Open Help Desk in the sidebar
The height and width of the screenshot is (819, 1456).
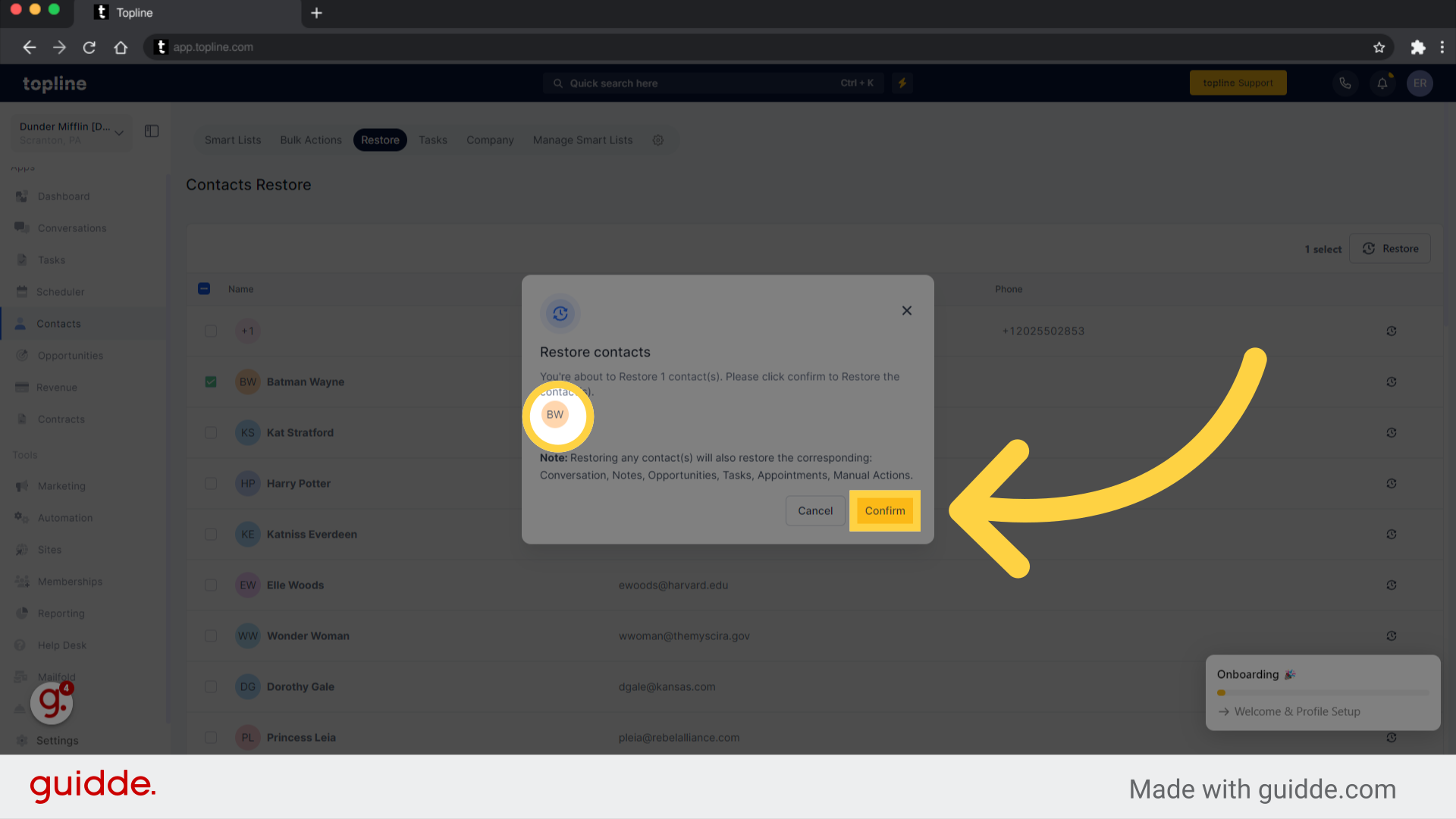point(61,645)
